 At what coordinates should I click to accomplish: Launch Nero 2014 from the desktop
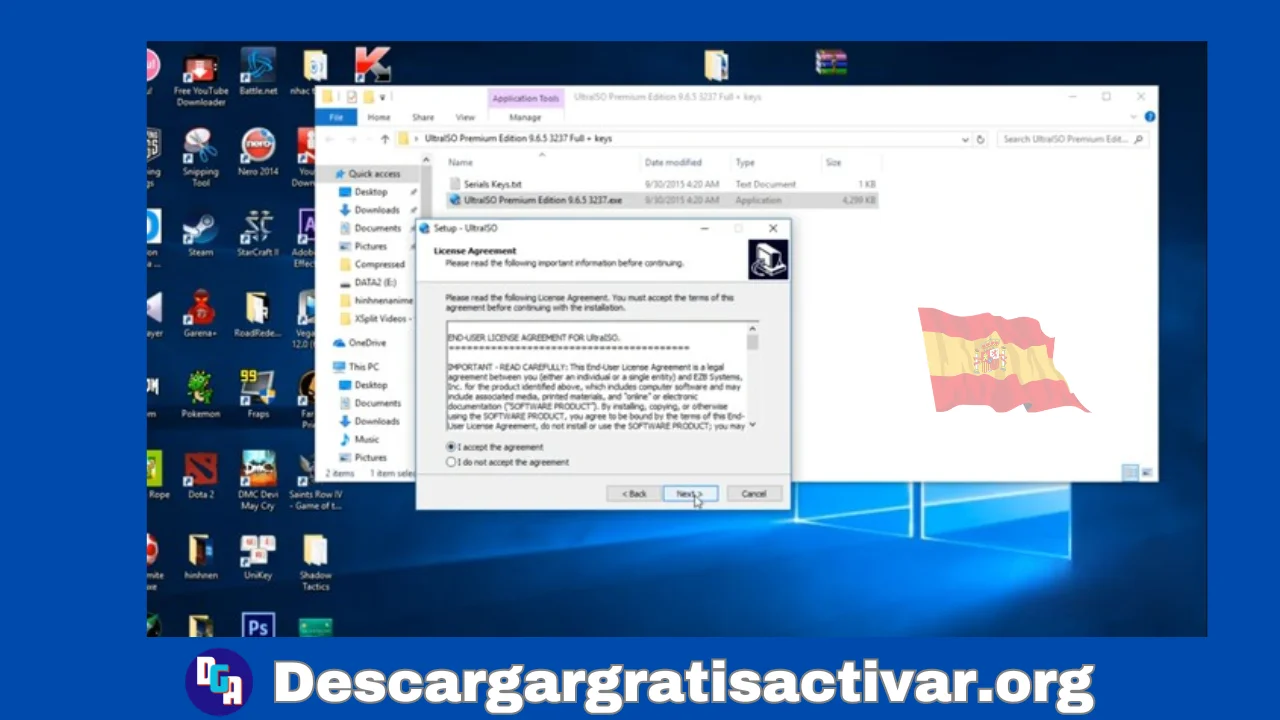(258, 153)
